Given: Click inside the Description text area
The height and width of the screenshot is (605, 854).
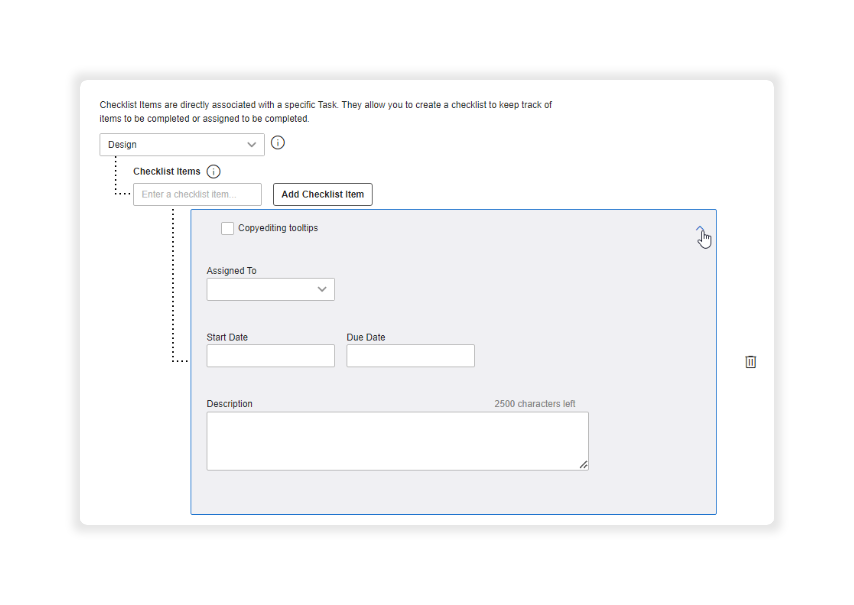Looking at the screenshot, I should [x=397, y=440].
